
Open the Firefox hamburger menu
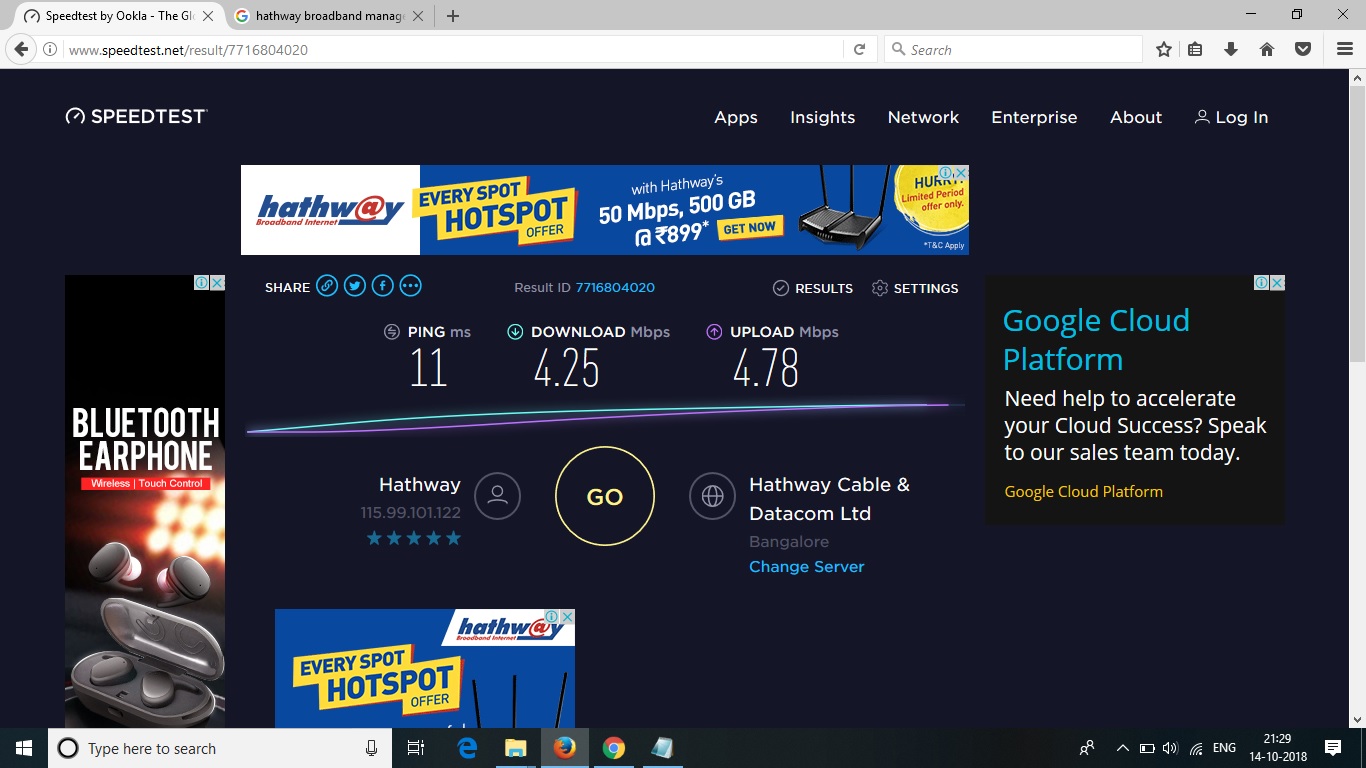(1345, 49)
